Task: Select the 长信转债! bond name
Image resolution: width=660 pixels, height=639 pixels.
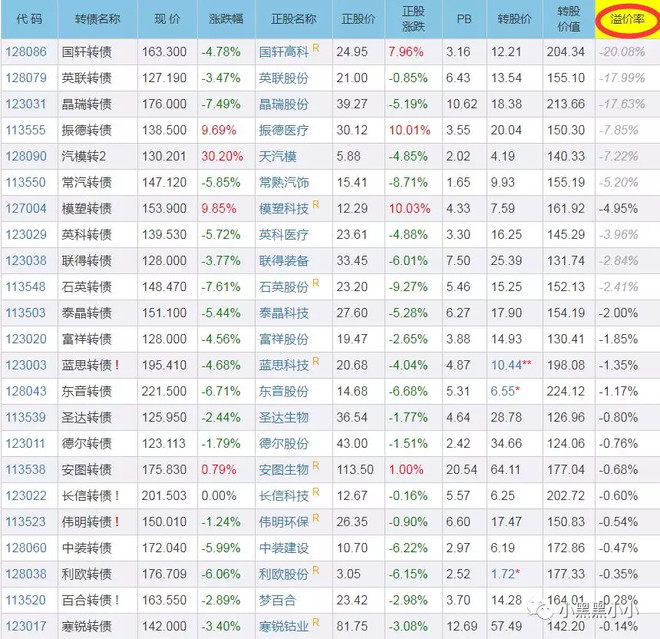Action: point(90,495)
